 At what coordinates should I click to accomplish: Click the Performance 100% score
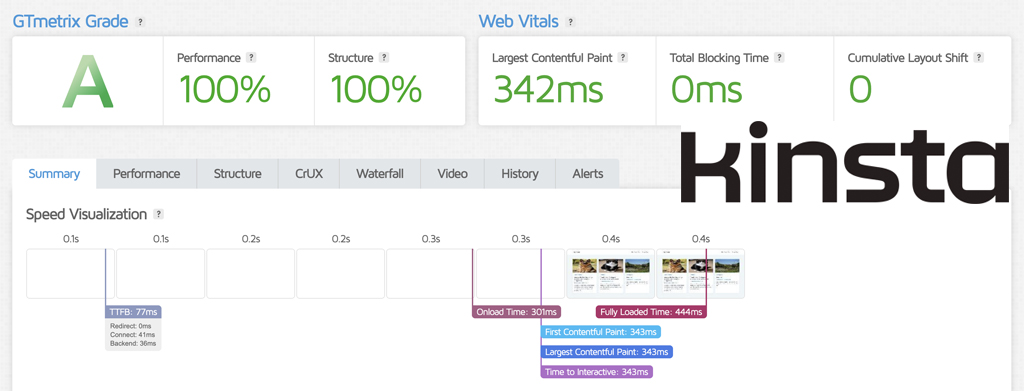coord(224,88)
